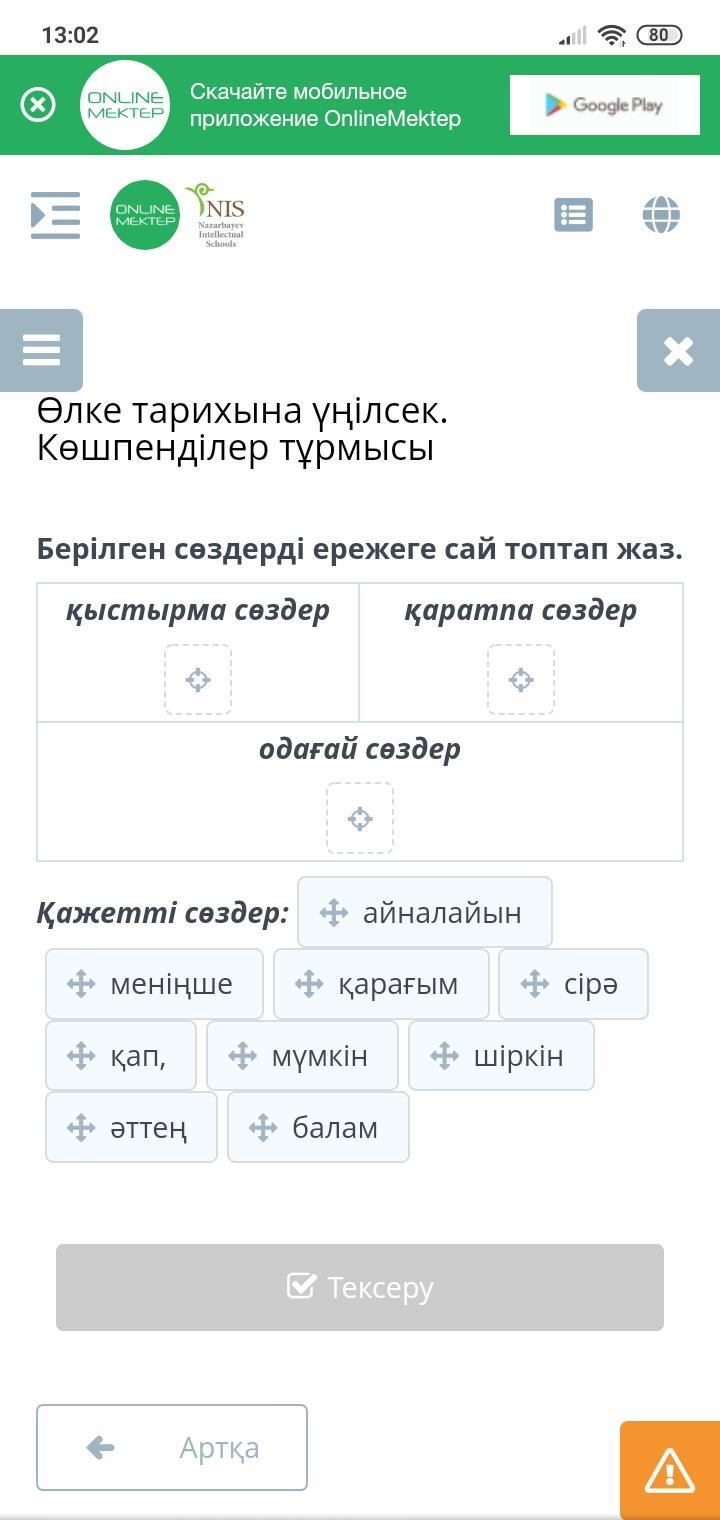Click the NIS Nazarbayev Intellectual Schools logo

coord(217,215)
